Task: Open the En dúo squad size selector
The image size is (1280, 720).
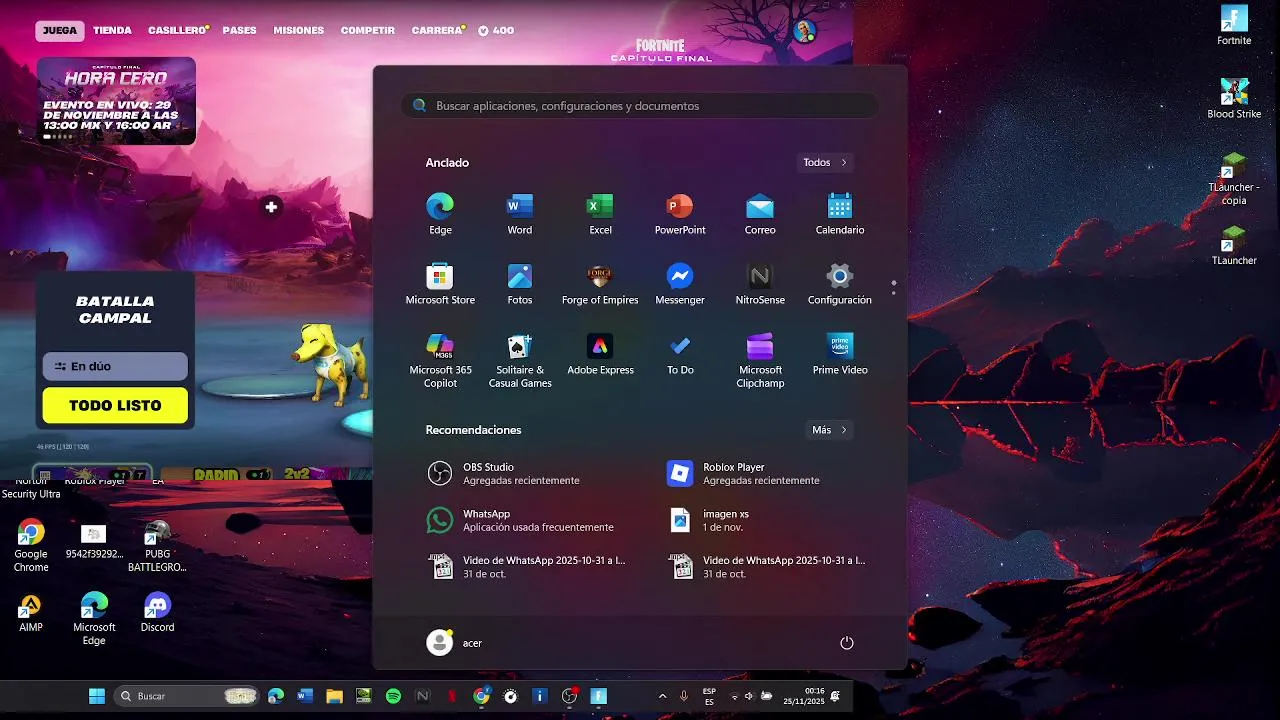Action: pyautogui.click(x=115, y=366)
